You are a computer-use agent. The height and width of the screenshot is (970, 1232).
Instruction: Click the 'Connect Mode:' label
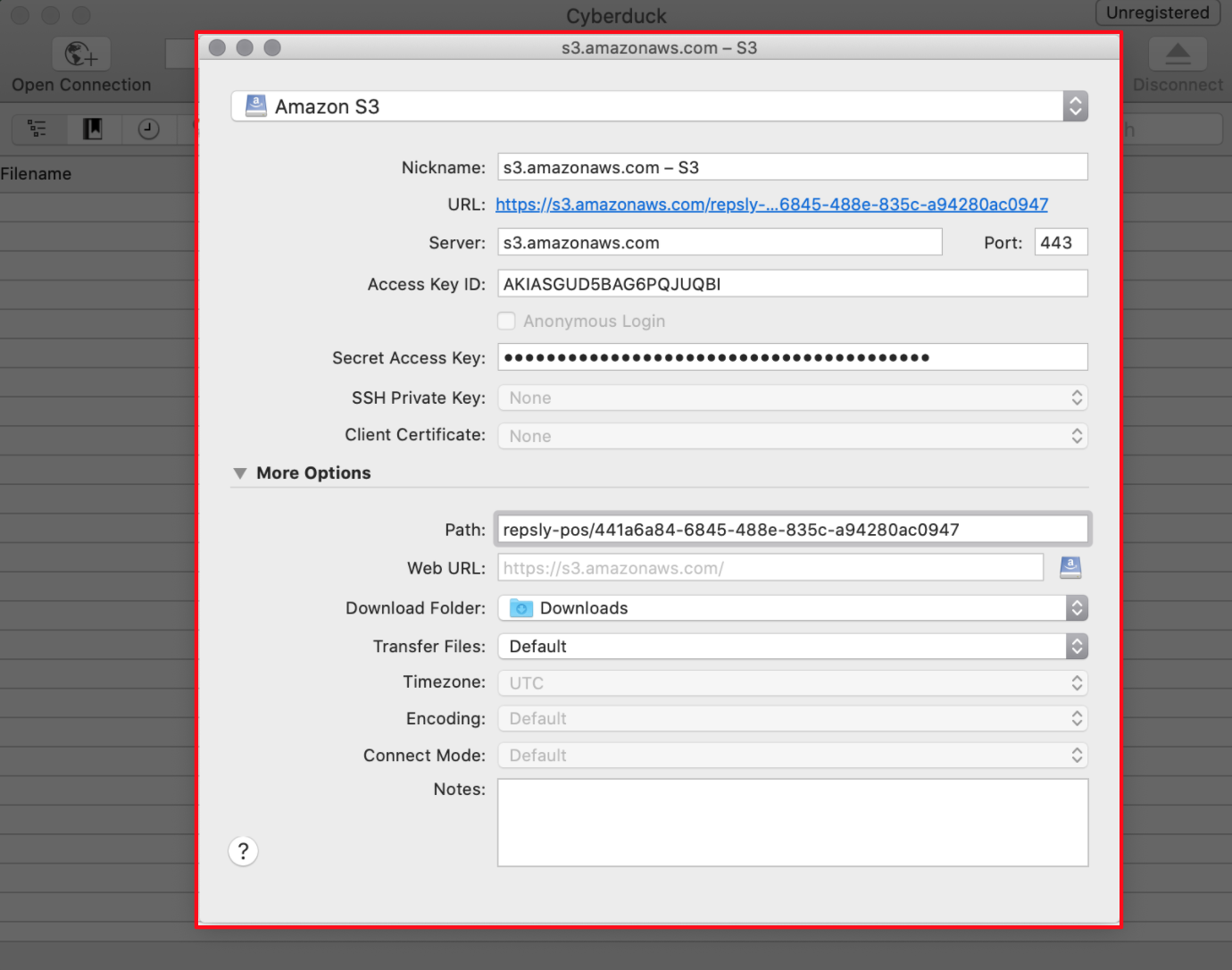pyautogui.click(x=425, y=756)
